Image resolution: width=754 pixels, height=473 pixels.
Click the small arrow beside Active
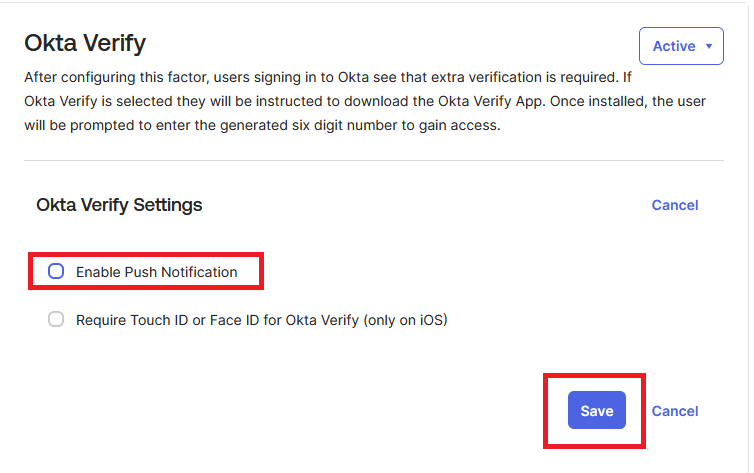click(709, 46)
